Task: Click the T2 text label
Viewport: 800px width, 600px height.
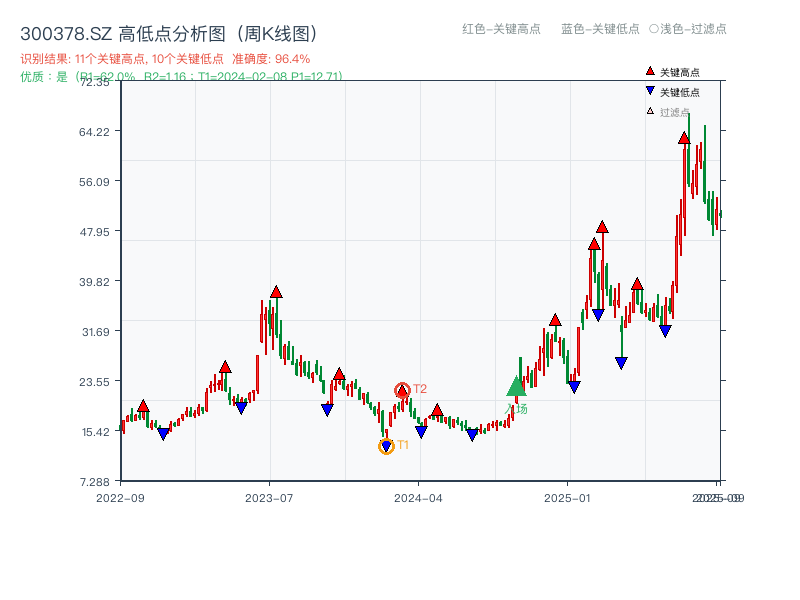Action: 420,389
